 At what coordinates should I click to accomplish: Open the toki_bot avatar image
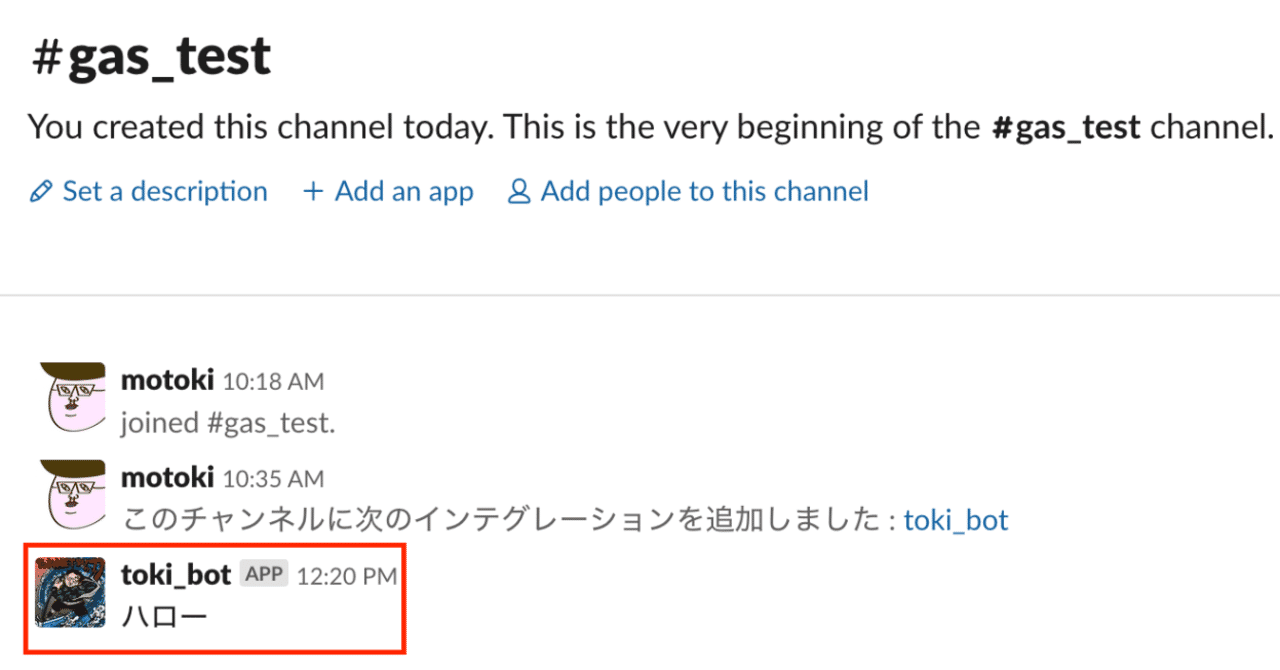coord(71,593)
